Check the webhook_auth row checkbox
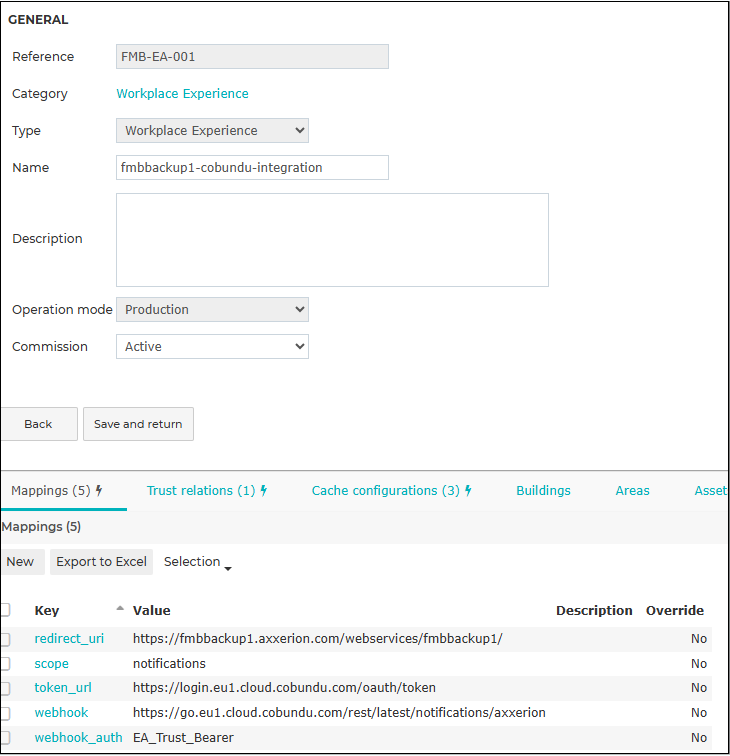Image resolution: width=730 pixels, height=756 pixels. pyautogui.click(x=5, y=738)
